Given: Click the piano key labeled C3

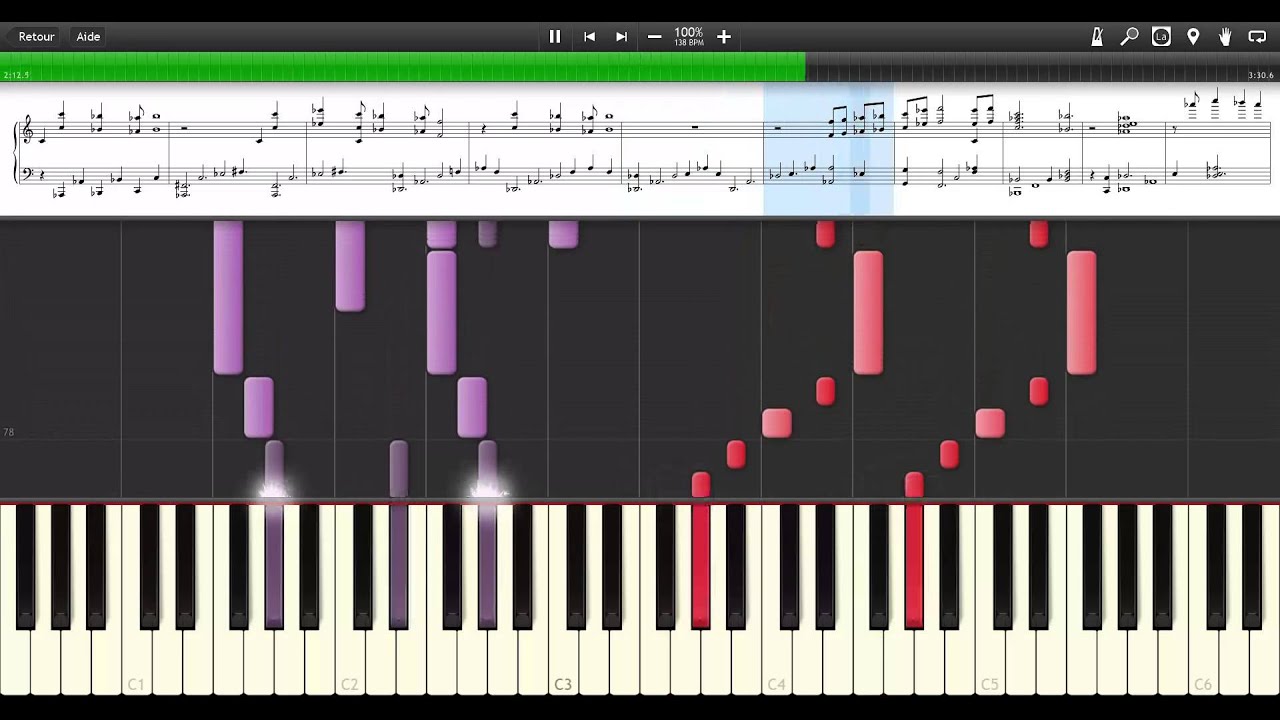Looking at the screenshot, I should pos(563,600).
